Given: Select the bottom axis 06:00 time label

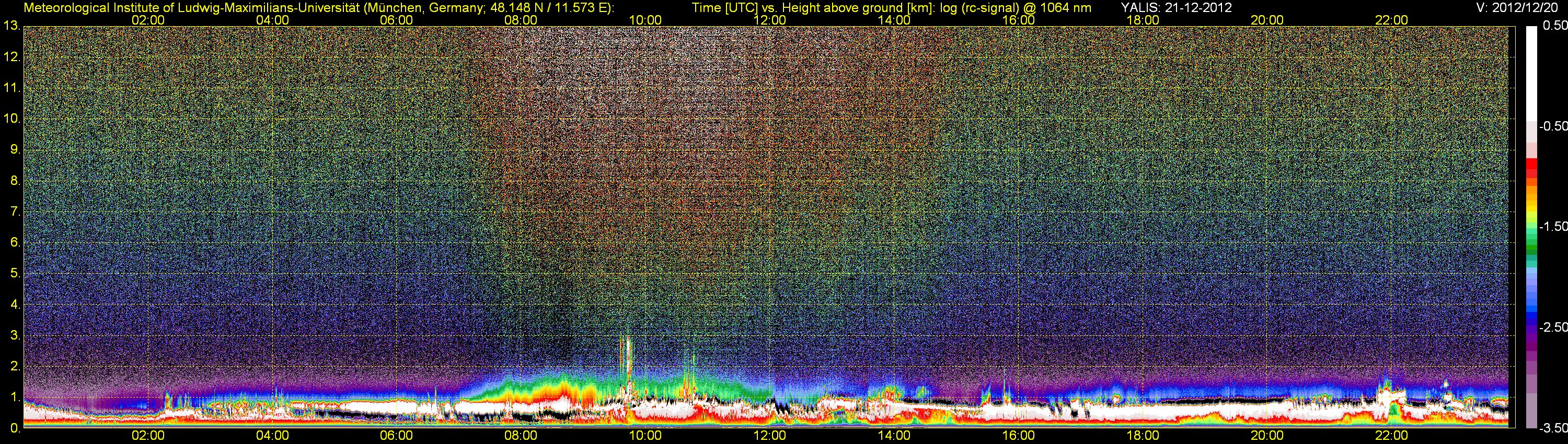Looking at the screenshot, I should coord(396,436).
